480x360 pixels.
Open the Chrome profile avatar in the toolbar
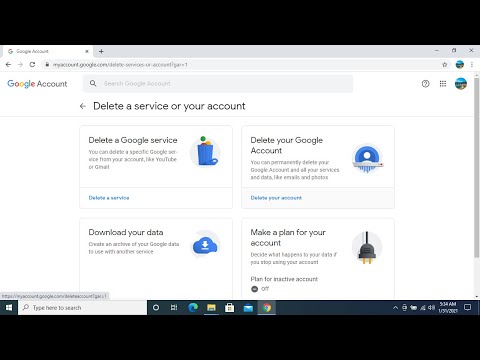[x=460, y=64]
